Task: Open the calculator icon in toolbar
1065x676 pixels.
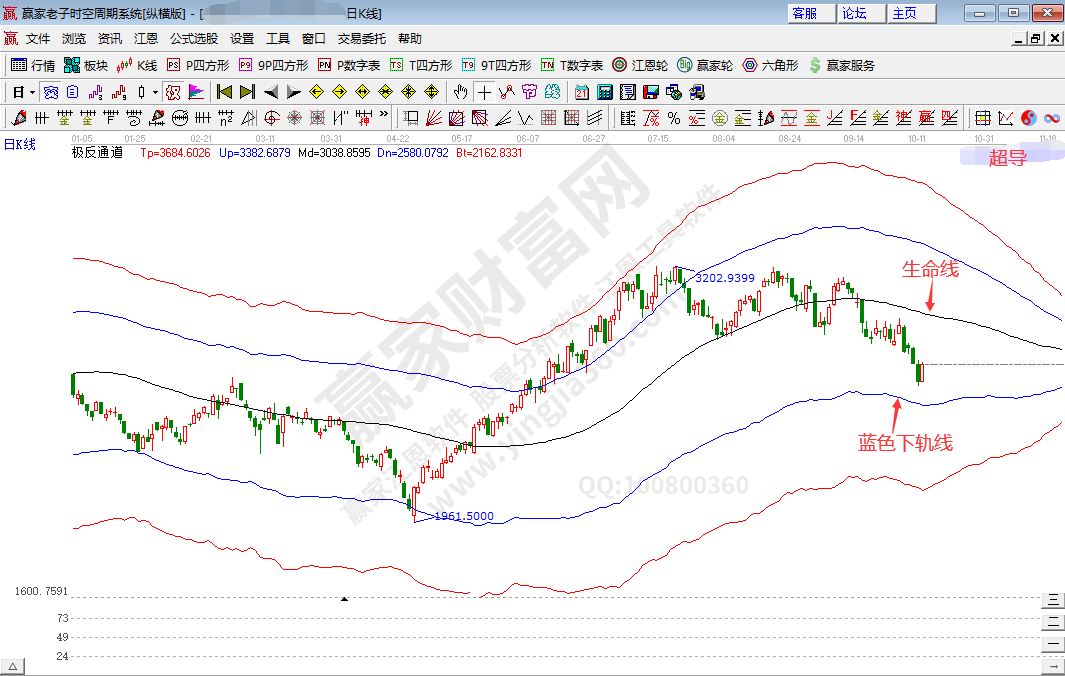Action: [x=605, y=92]
